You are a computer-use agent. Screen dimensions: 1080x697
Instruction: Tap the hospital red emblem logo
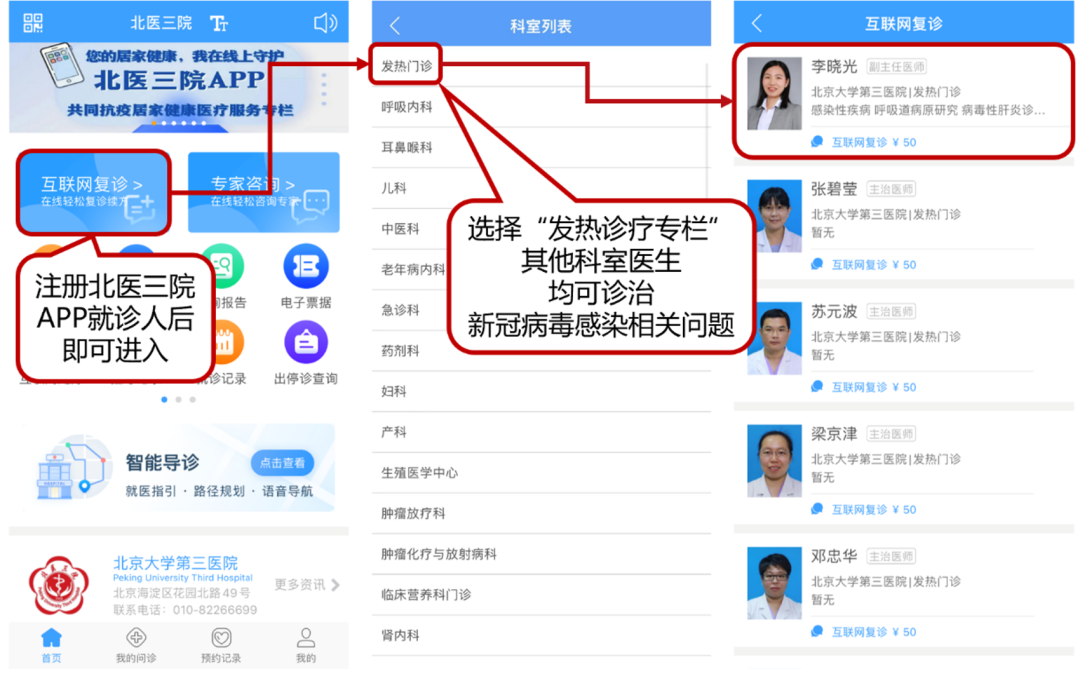[x=59, y=586]
